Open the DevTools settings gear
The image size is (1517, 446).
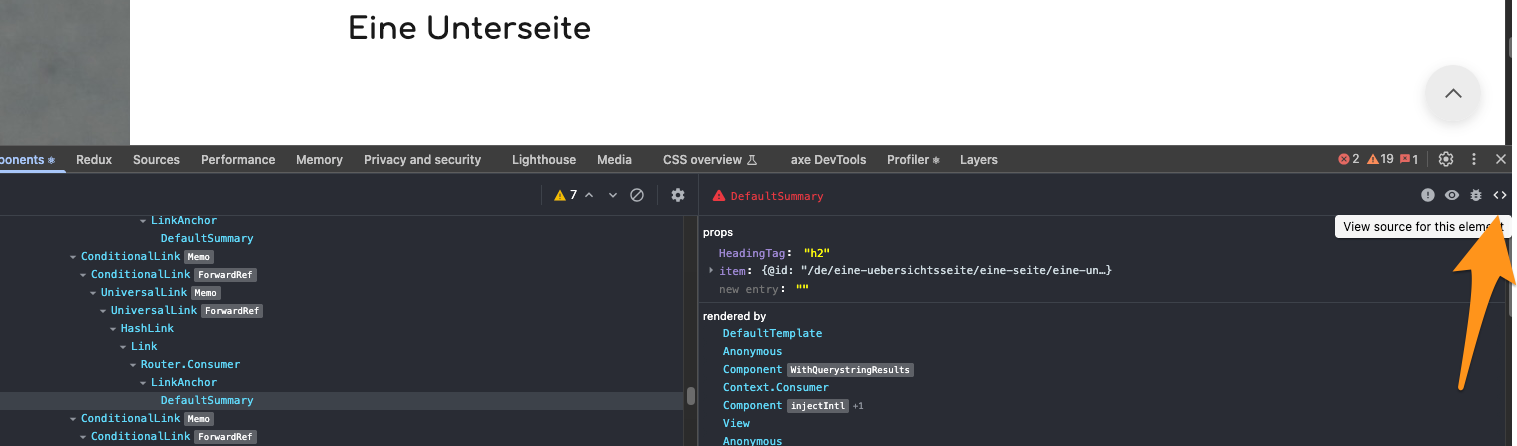1446,160
